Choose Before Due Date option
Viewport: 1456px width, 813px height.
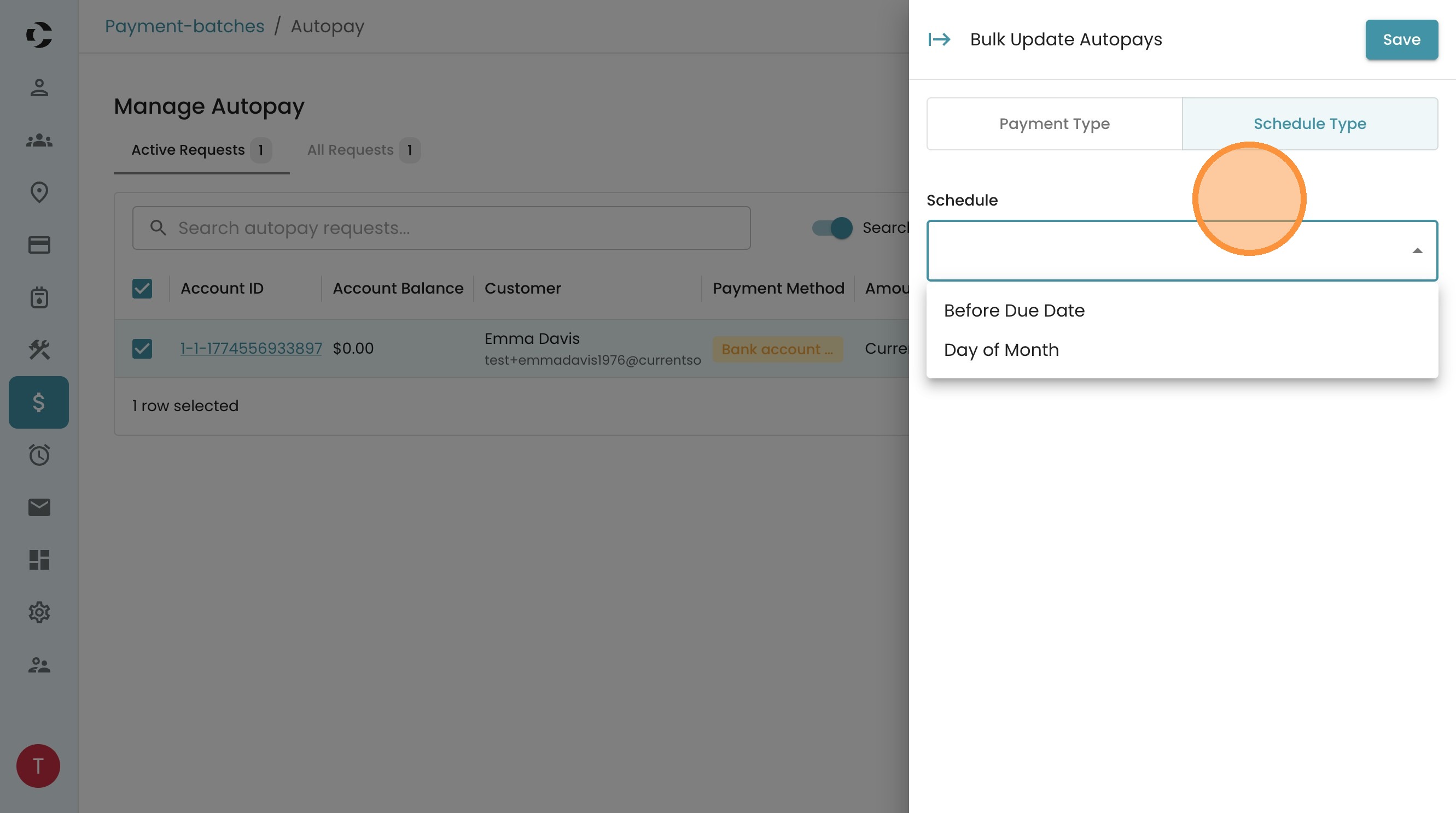1014,310
